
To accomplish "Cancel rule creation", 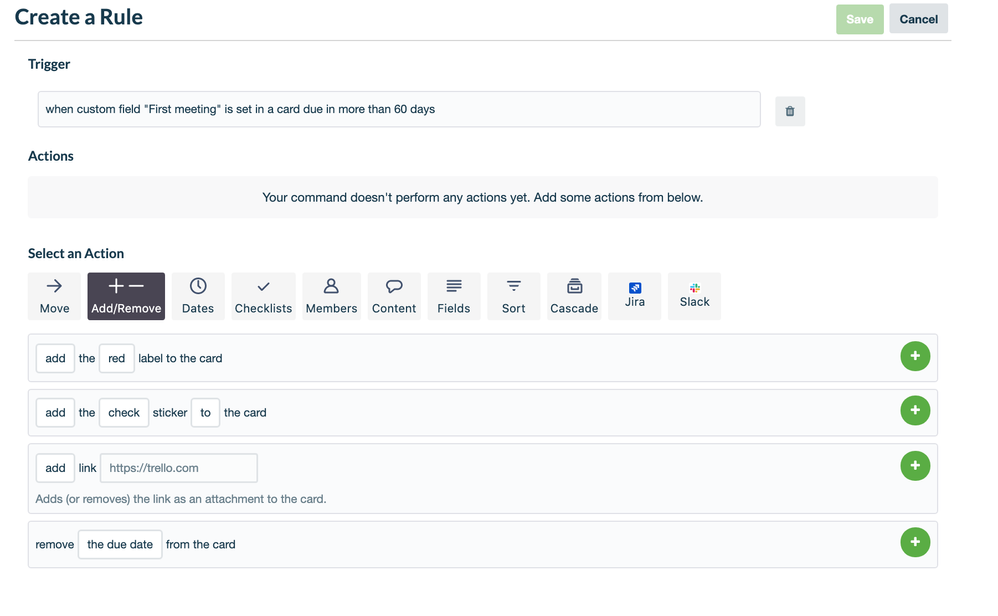I will (917, 18).
